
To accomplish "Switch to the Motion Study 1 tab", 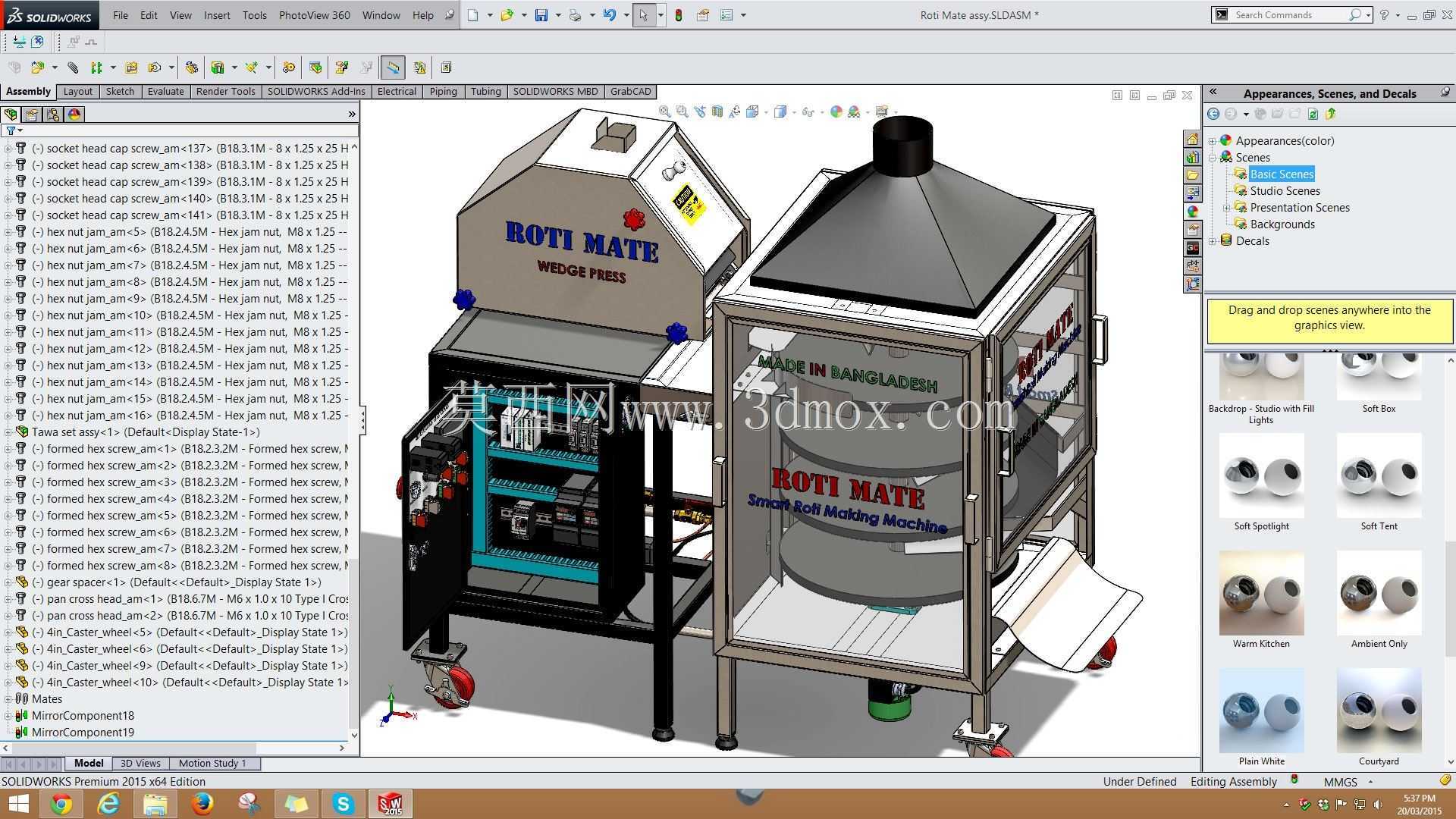I will point(212,764).
